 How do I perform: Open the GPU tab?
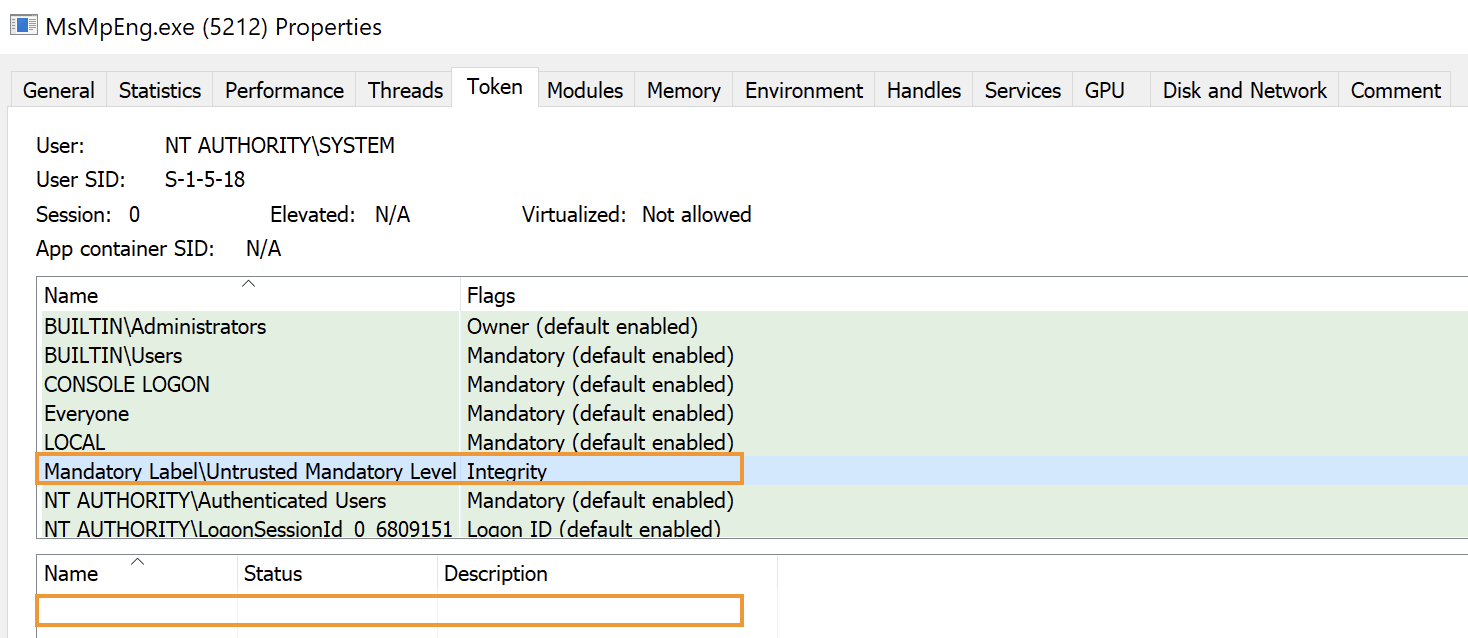tap(1104, 90)
